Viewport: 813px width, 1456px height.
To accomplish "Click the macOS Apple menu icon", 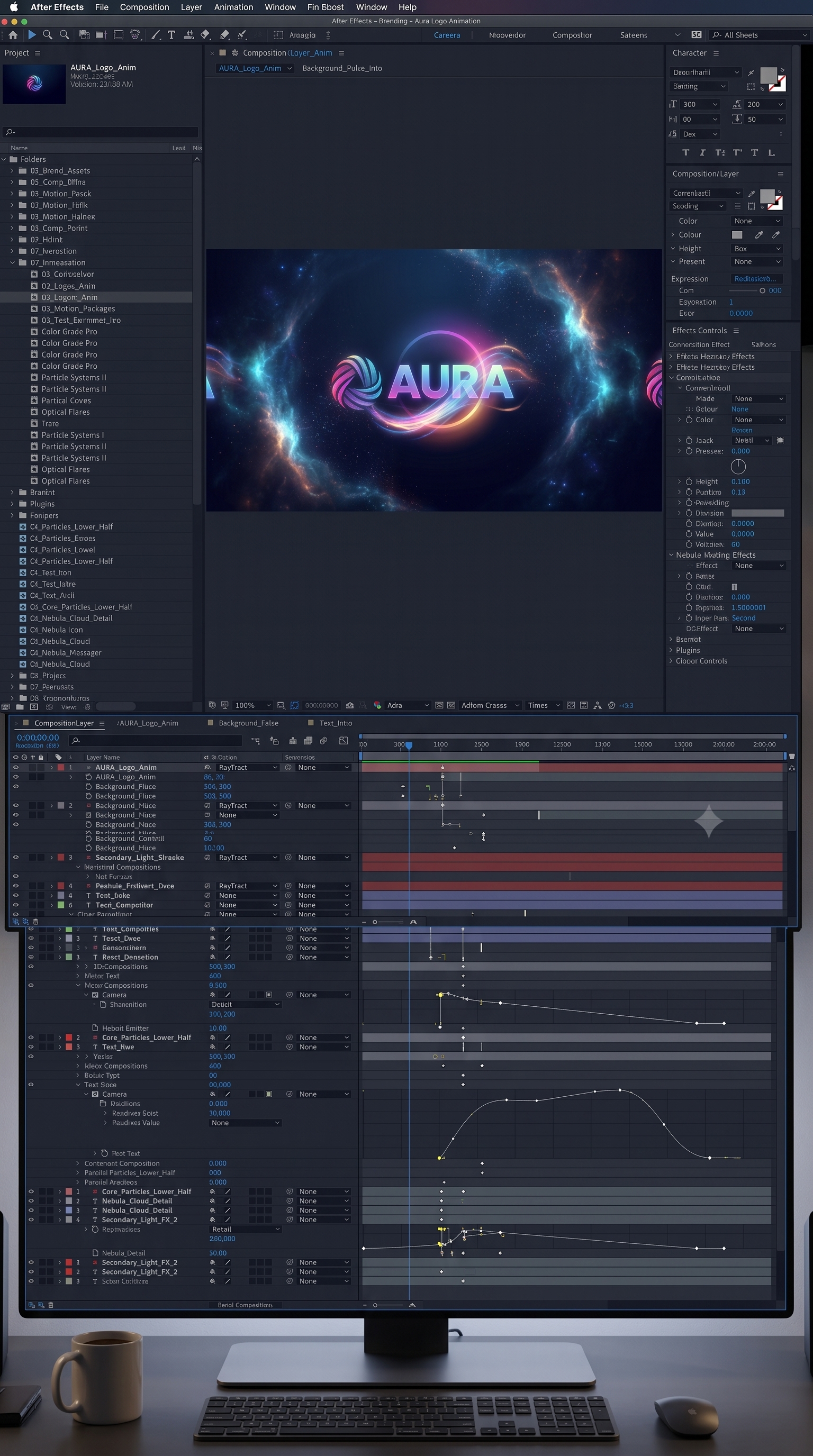I will click(14, 7).
